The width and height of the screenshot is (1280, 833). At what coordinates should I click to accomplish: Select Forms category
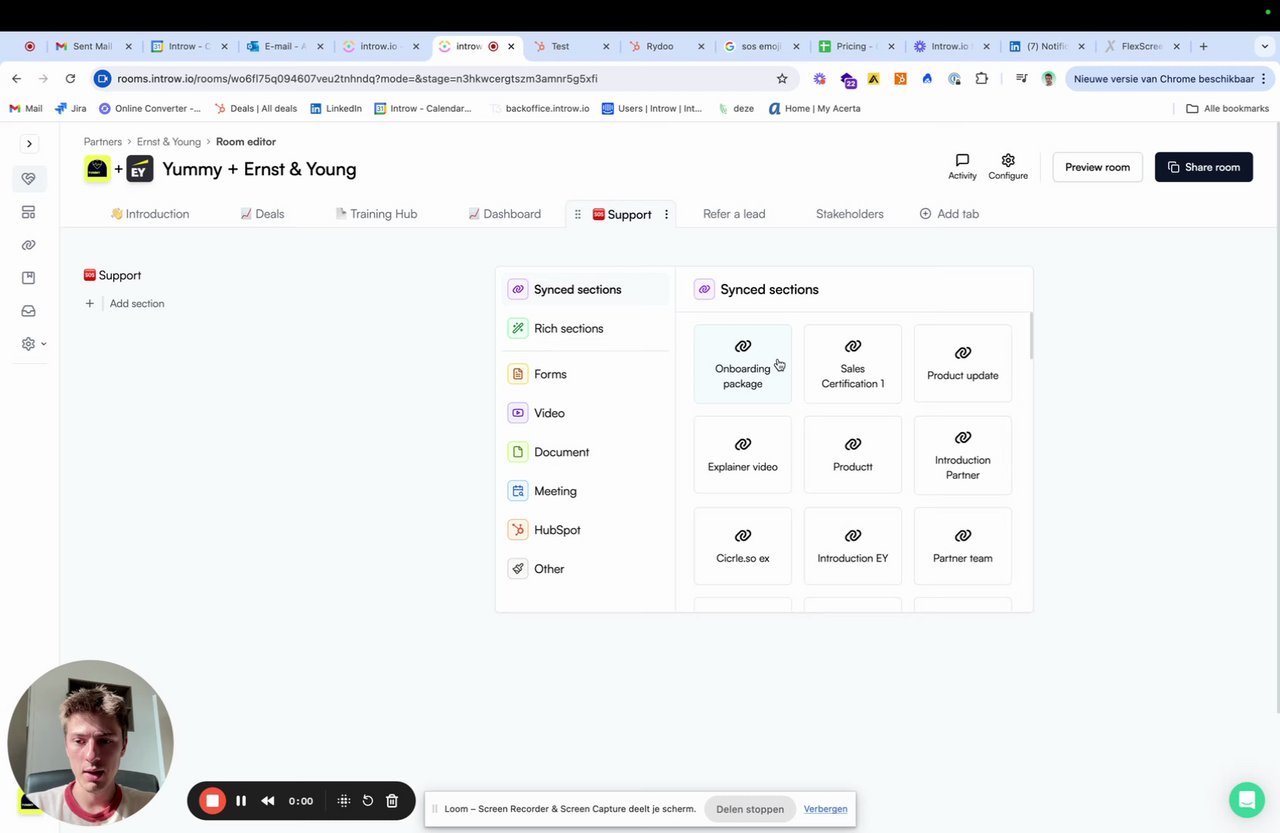(x=586, y=374)
